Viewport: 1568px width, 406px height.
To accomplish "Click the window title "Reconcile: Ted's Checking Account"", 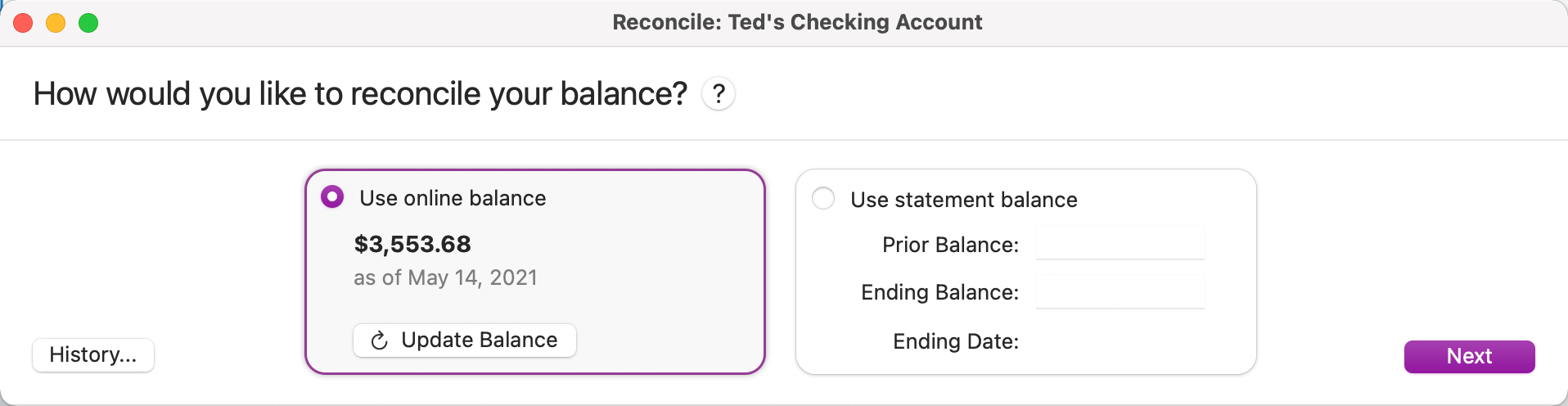I will (797, 22).
